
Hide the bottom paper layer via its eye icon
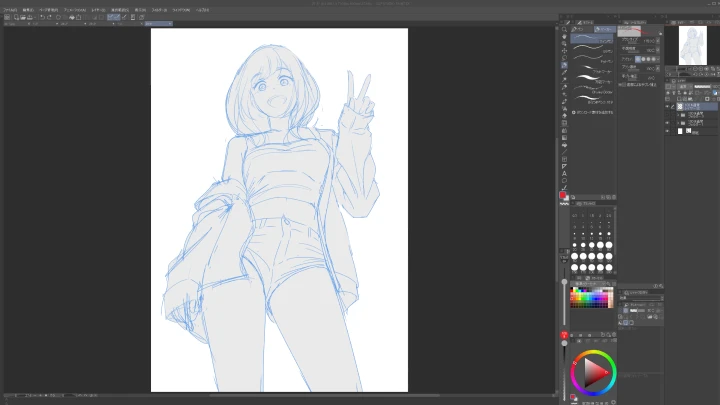tap(667, 131)
